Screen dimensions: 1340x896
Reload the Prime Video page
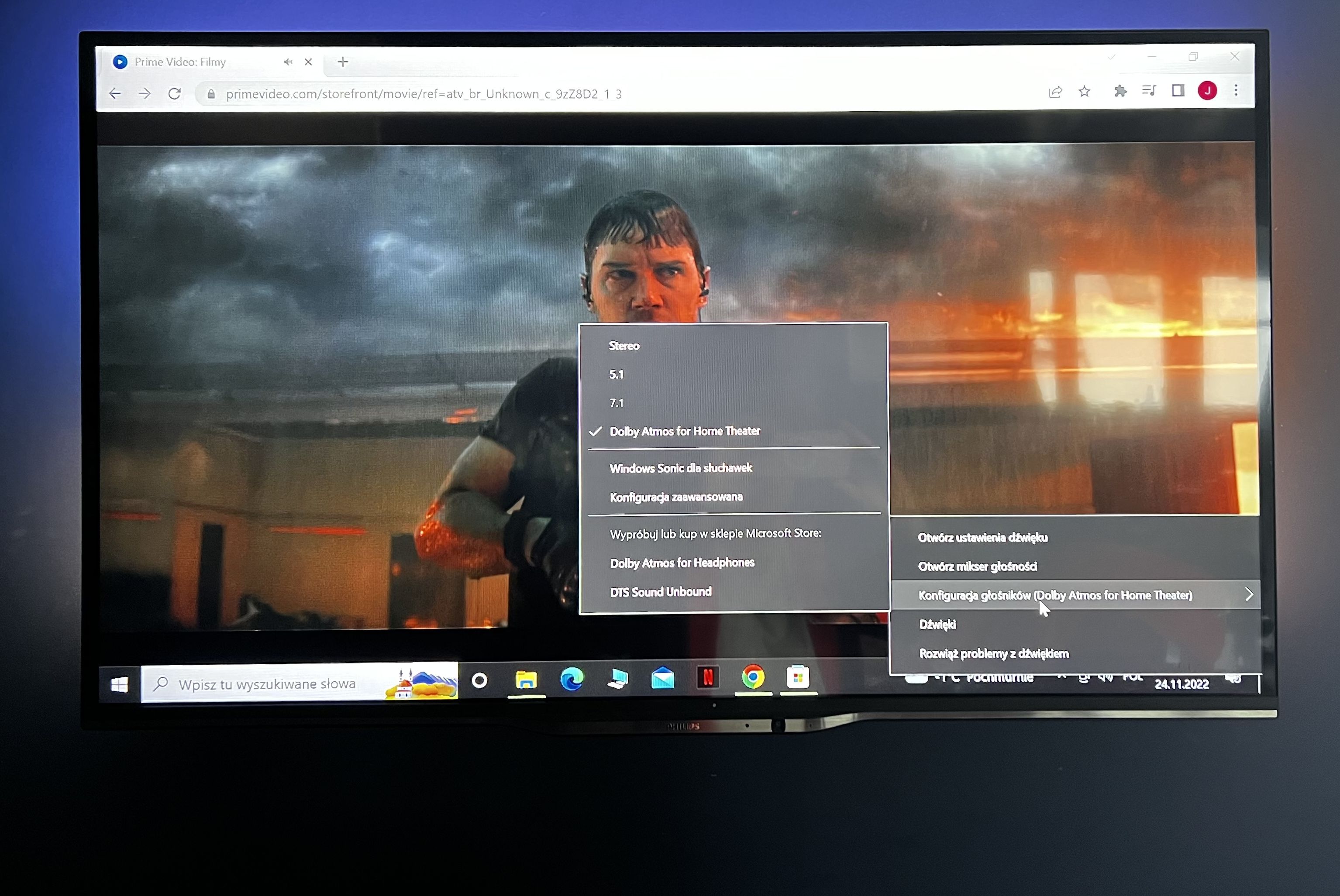pos(174,93)
